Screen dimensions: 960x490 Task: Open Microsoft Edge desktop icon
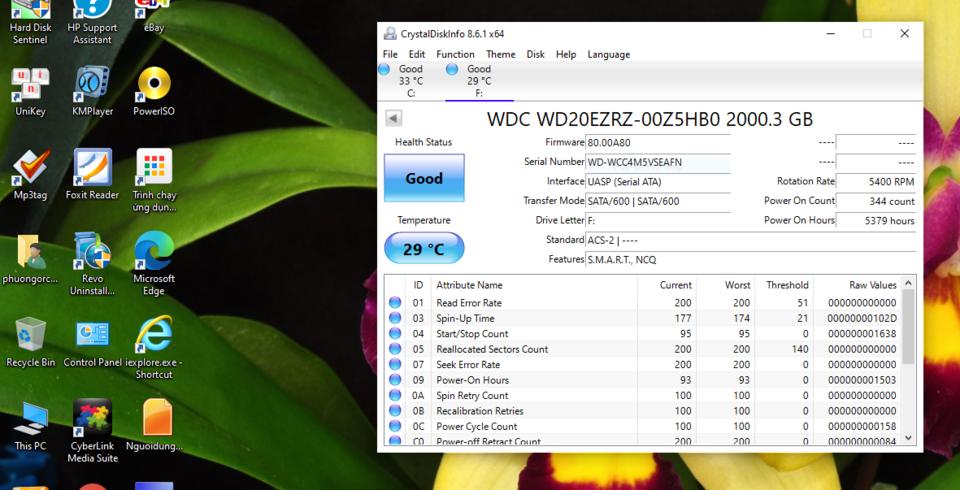(154, 264)
